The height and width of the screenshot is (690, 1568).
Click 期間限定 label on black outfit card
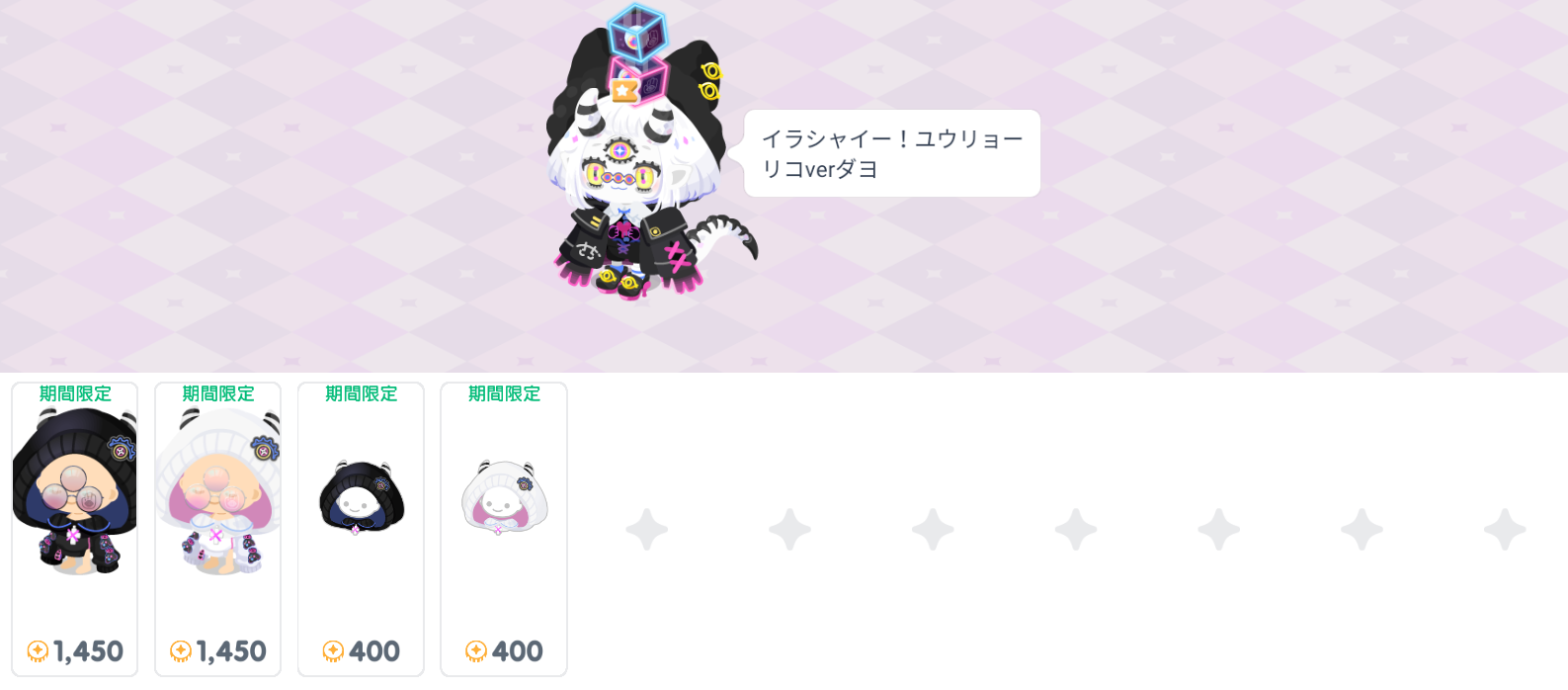(x=75, y=393)
